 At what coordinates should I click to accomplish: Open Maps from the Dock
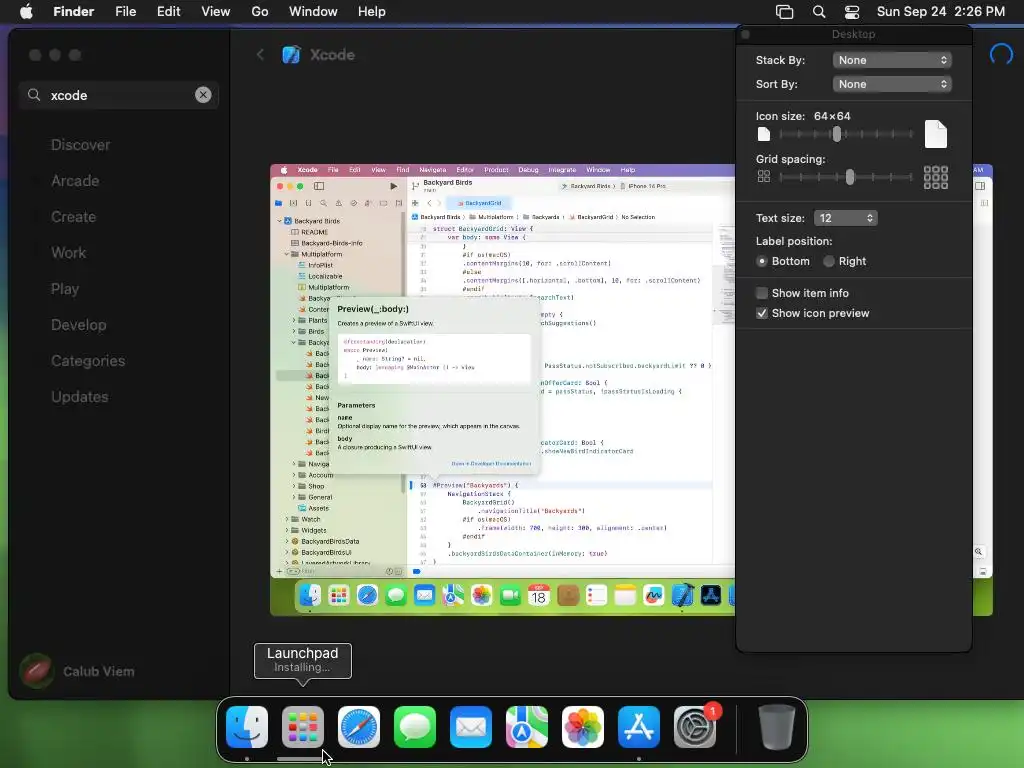[x=526, y=727]
